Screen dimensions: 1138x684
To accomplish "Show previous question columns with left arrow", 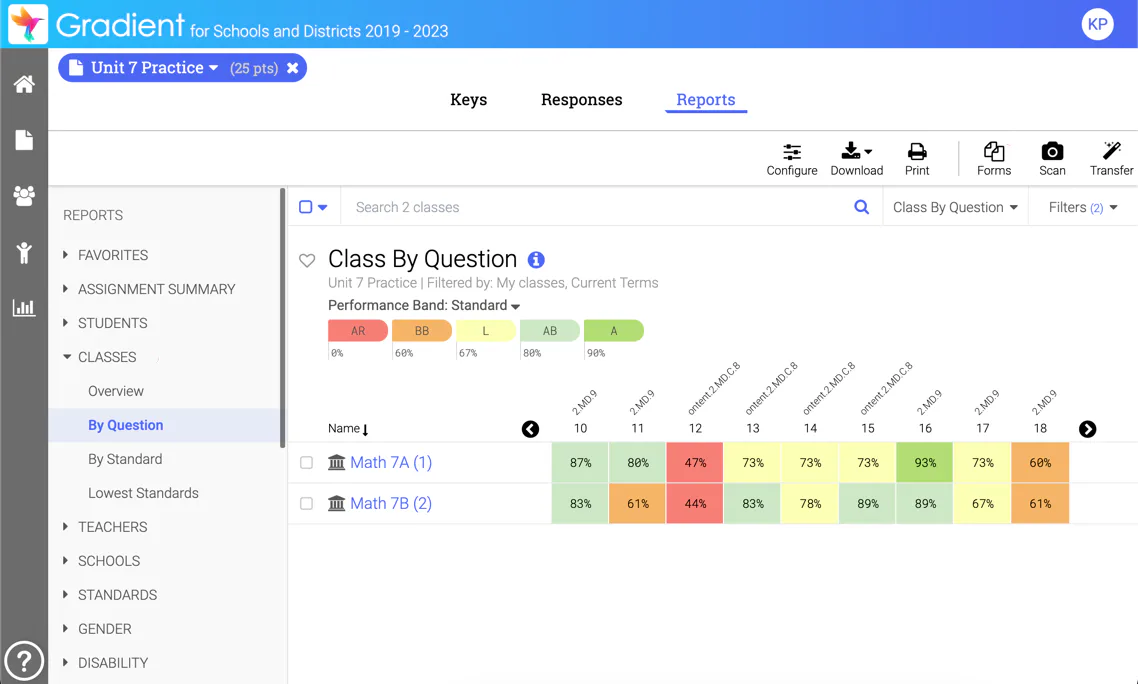I will [x=531, y=429].
